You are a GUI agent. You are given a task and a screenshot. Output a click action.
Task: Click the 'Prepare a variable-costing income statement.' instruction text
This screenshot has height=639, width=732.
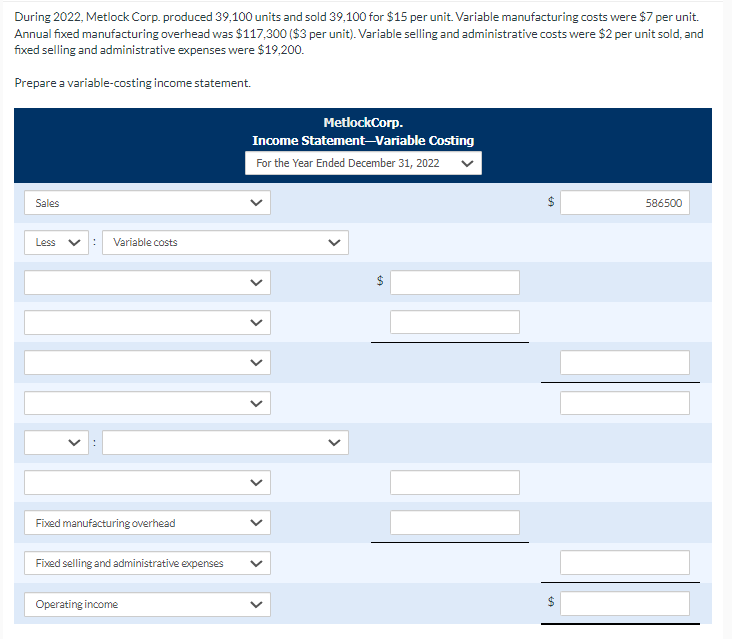(x=133, y=83)
